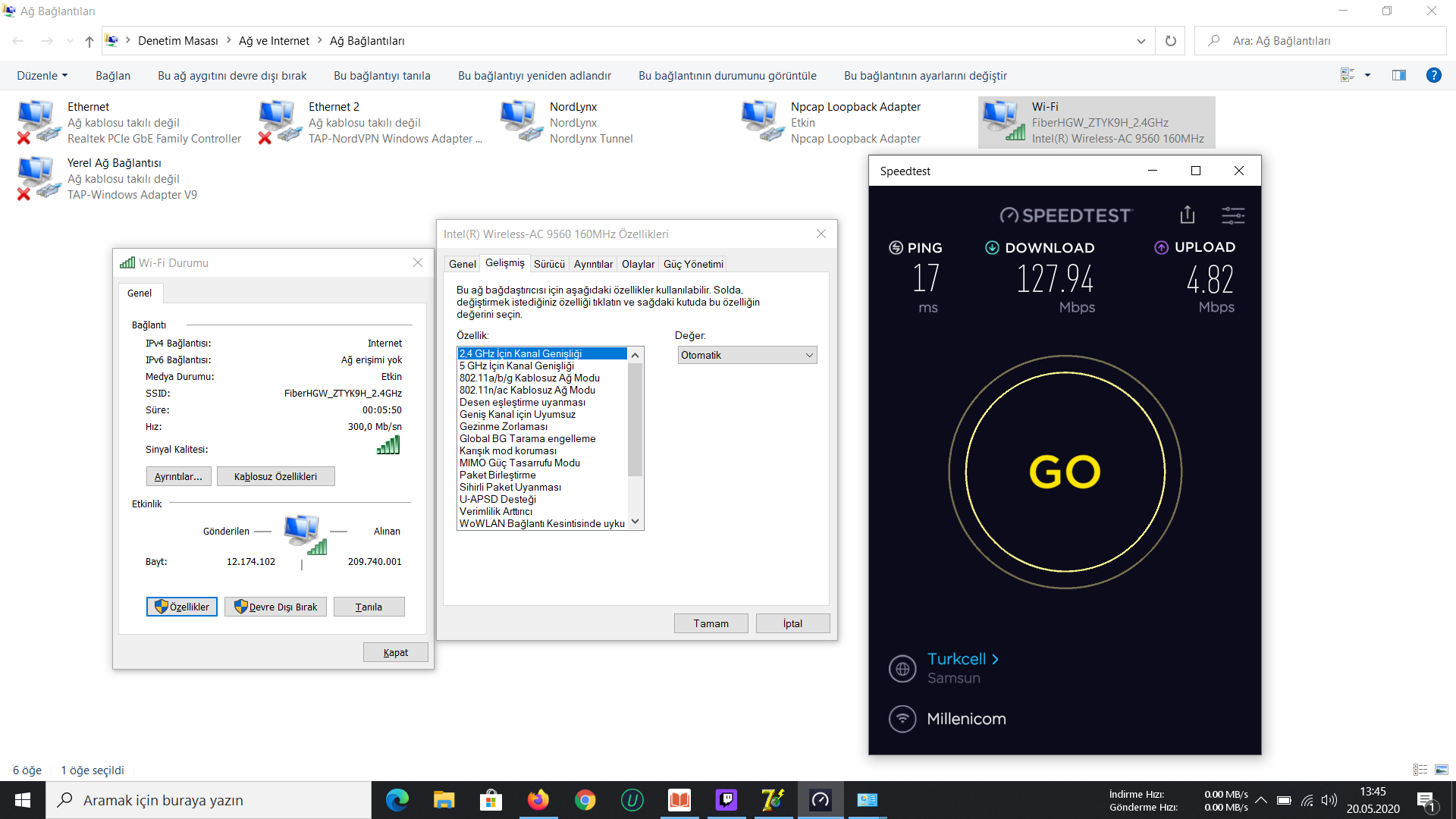The image size is (1456, 819).
Task: Click Bu bağlantının durumunu görüntüle
Action: (727, 76)
